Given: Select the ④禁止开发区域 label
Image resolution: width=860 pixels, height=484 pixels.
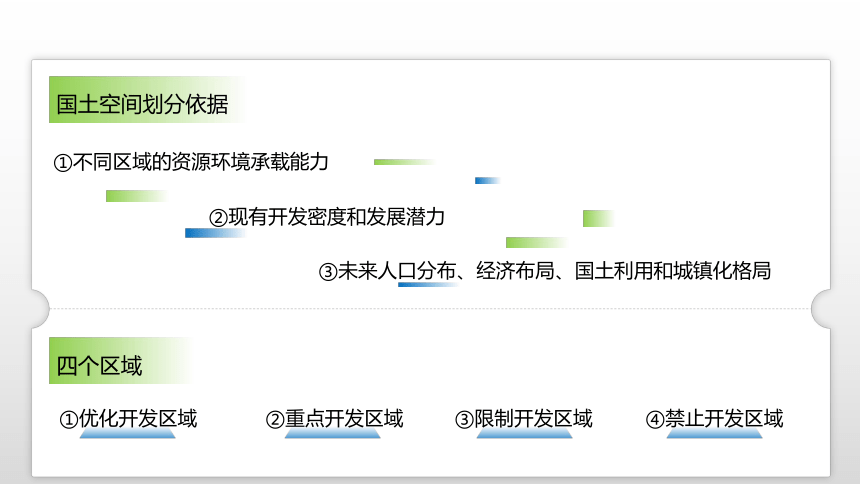Looking at the screenshot, I should pyautogui.click(x=714, y=419).
